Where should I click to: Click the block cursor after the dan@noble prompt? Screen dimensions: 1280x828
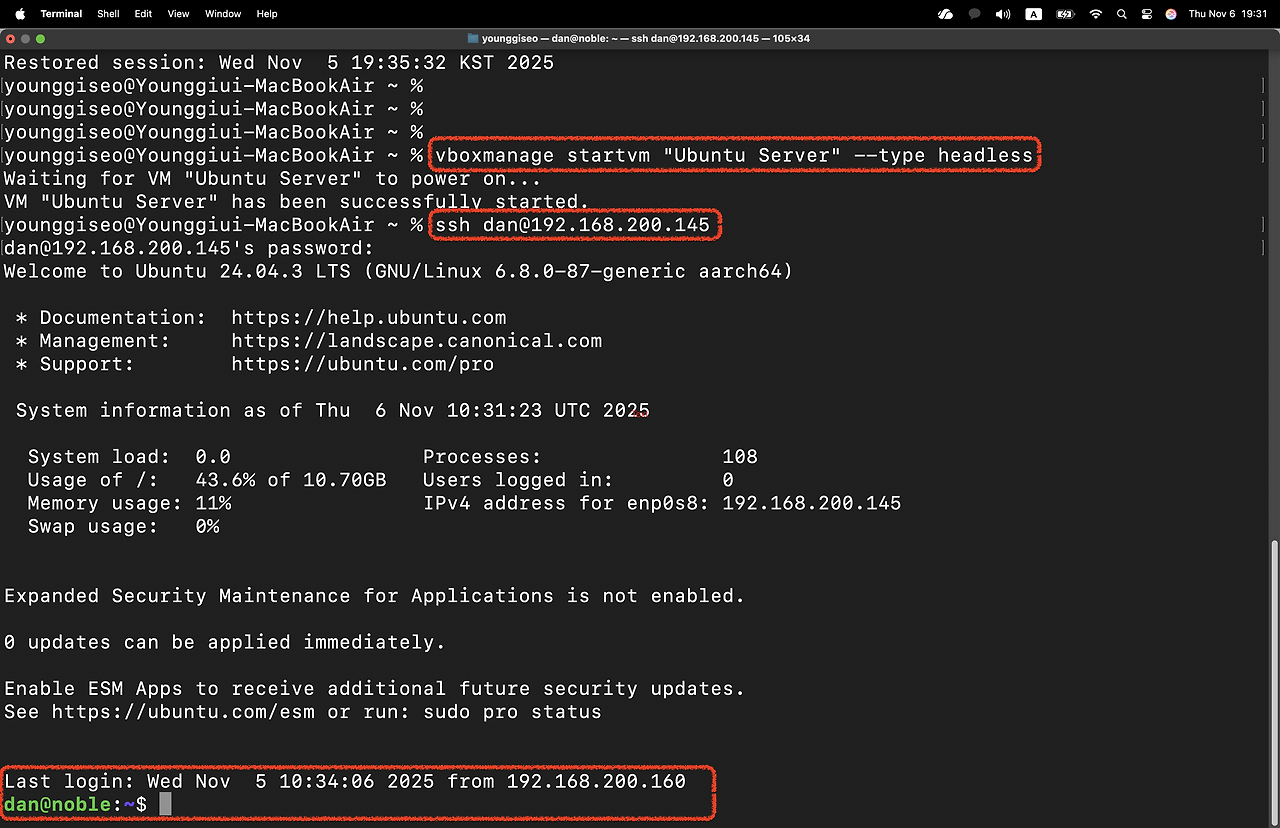click(x=166, y=805)
